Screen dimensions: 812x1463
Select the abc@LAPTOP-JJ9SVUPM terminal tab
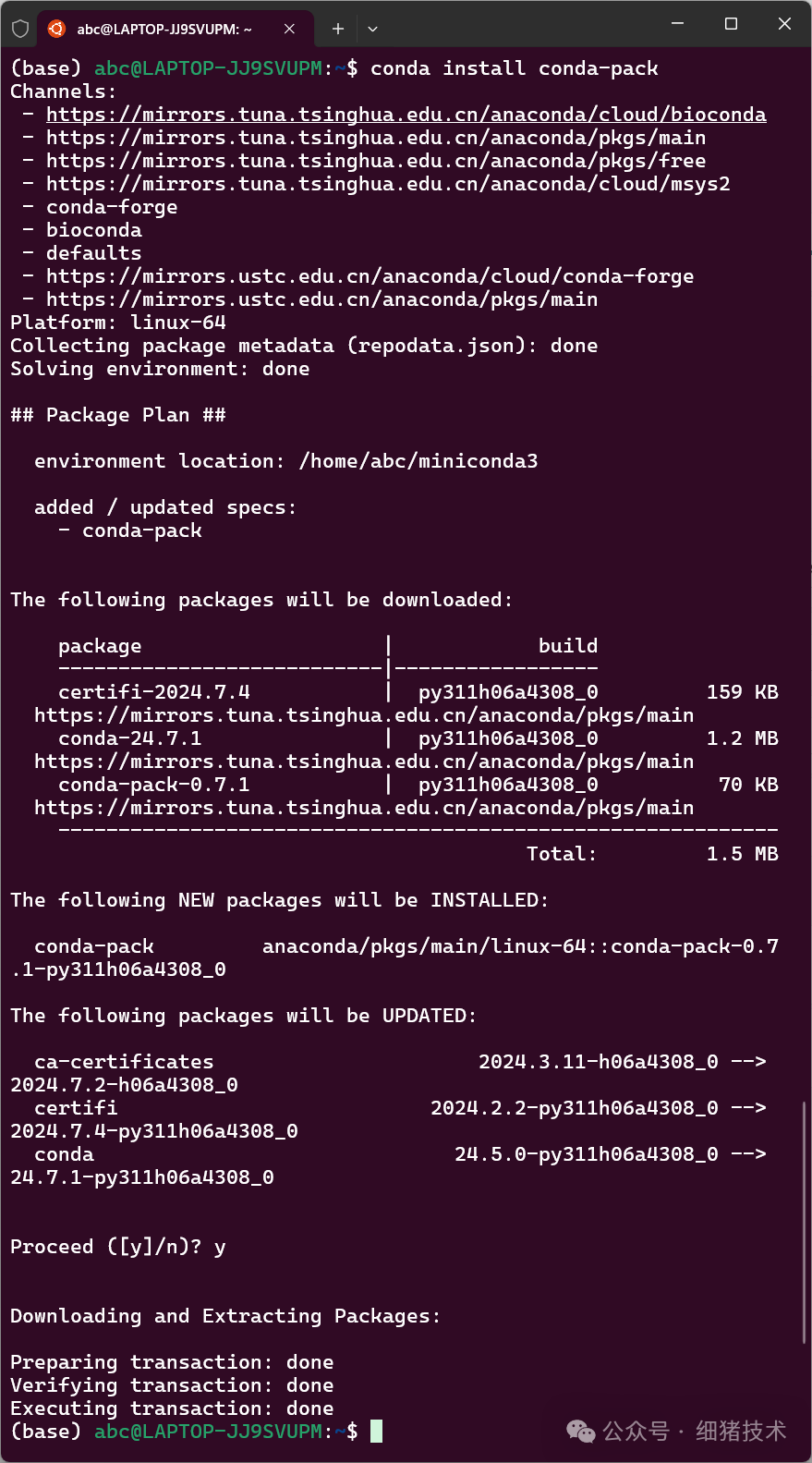click(166, 28)
